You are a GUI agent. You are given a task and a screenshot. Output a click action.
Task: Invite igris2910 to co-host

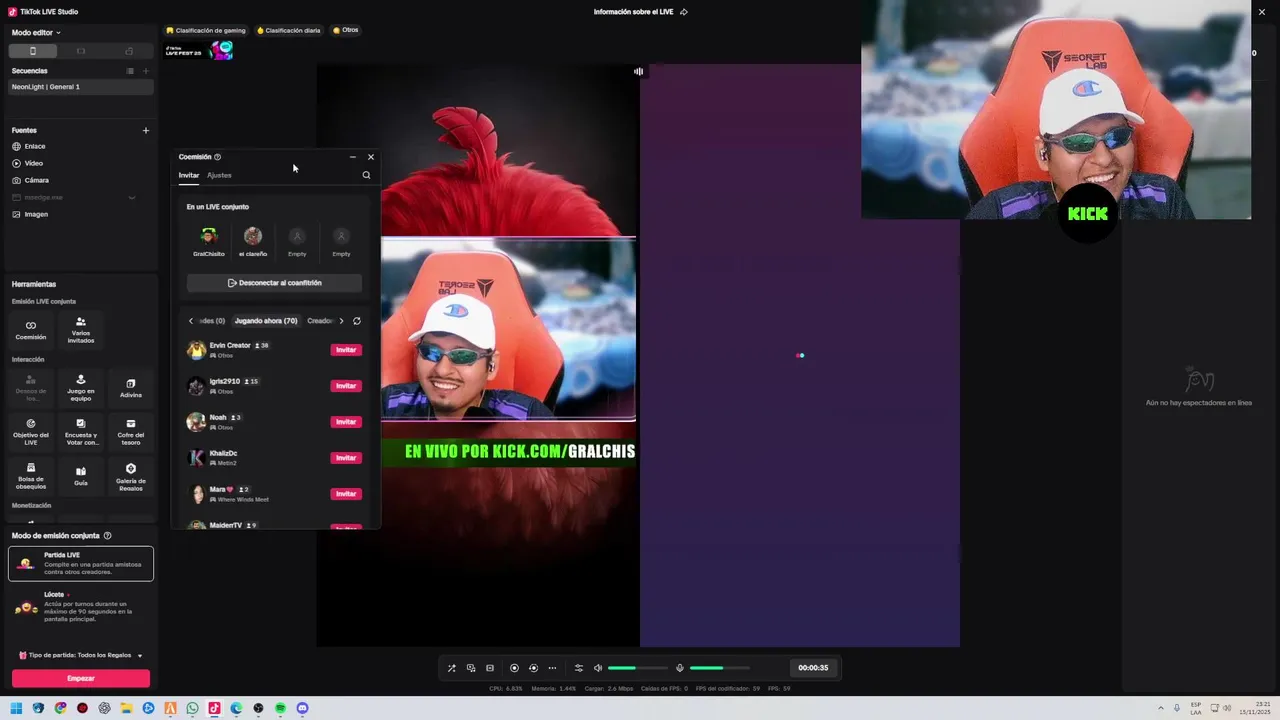(346, 386)
